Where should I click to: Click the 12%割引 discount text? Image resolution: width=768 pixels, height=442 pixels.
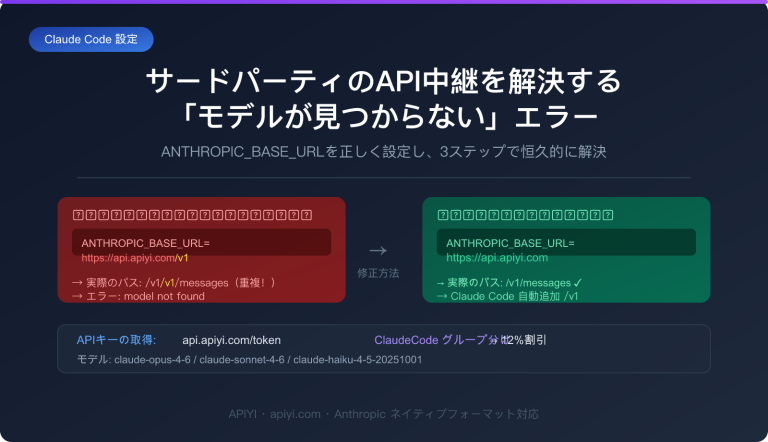coord(525,340)
